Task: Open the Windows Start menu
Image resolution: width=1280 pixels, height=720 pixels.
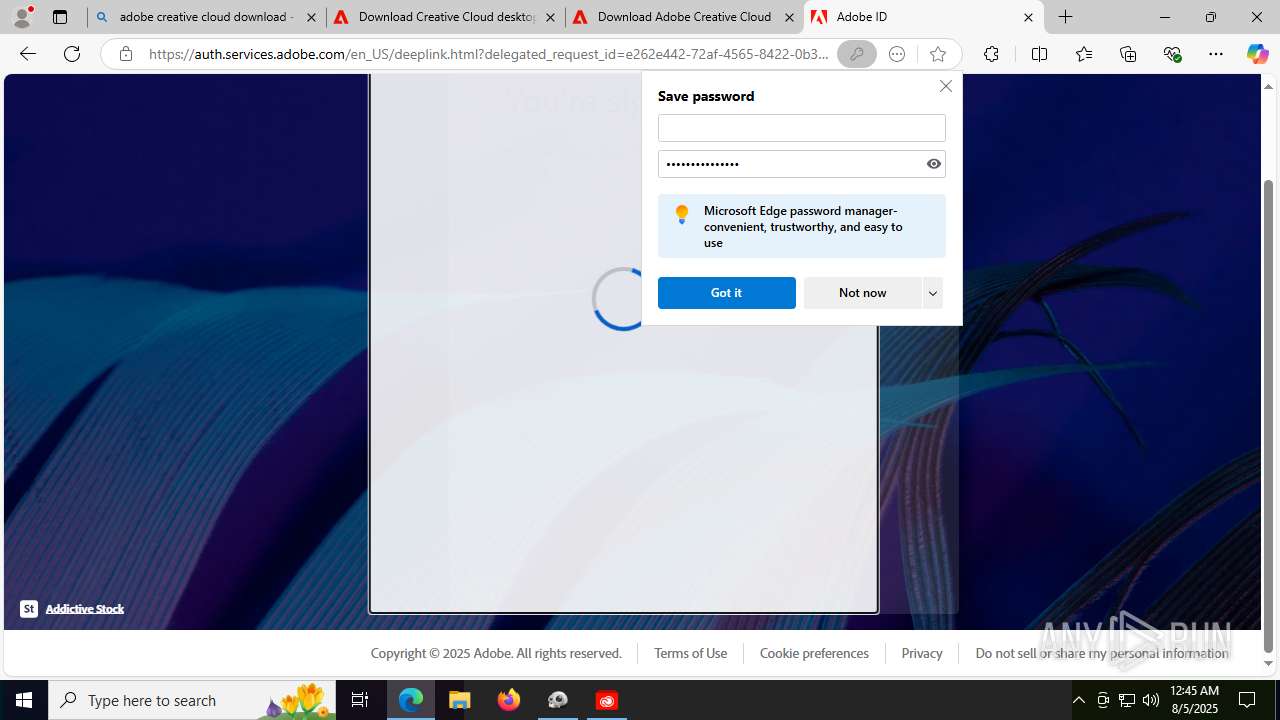Action: pos(24,700)
